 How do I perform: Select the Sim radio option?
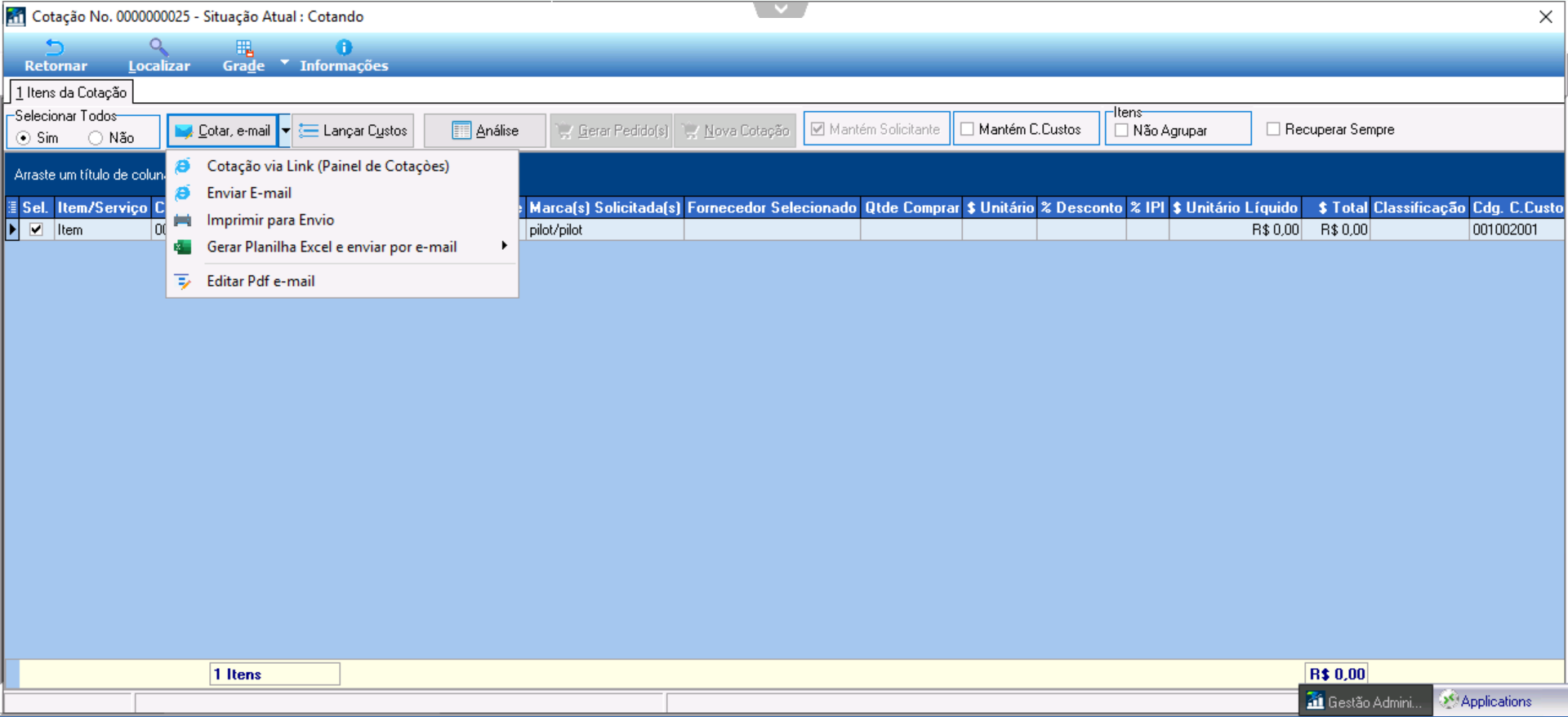coord(24,138)
